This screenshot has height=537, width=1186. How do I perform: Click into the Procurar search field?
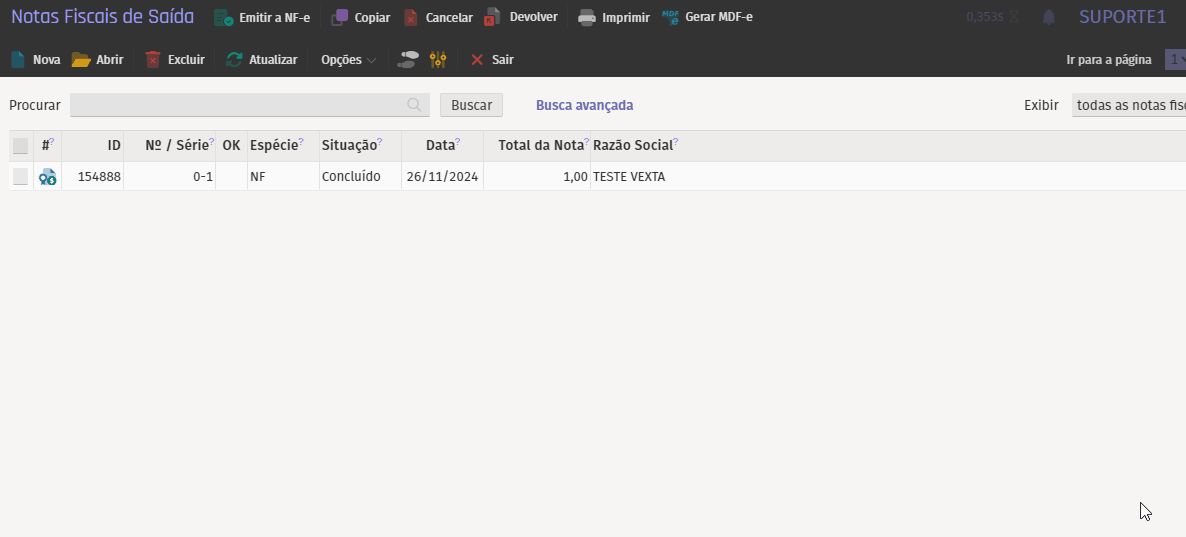(240, 105)
